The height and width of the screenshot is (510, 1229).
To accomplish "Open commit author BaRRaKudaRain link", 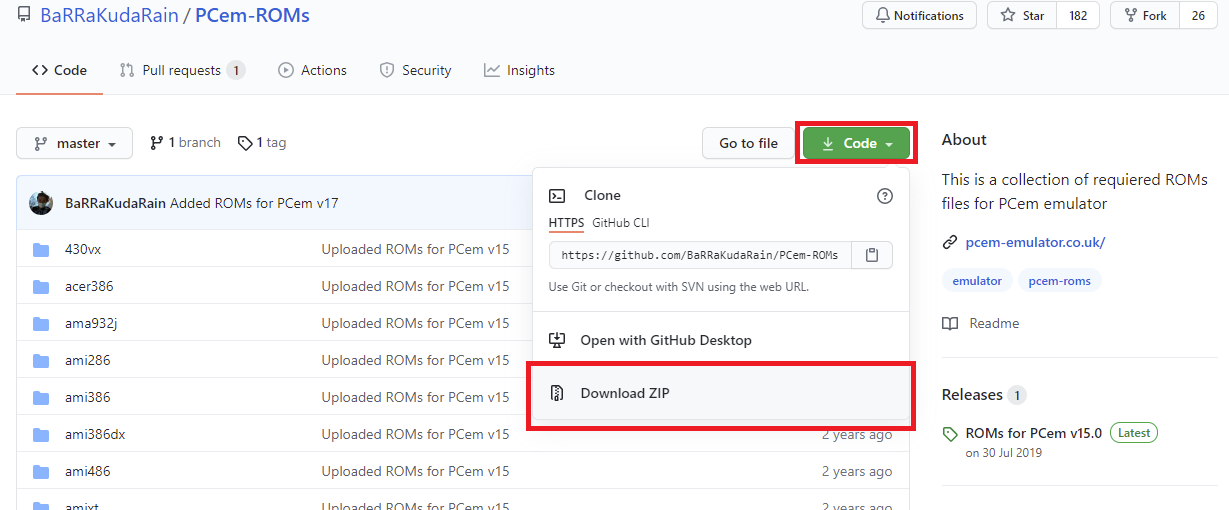I will (x=115, y=203).
